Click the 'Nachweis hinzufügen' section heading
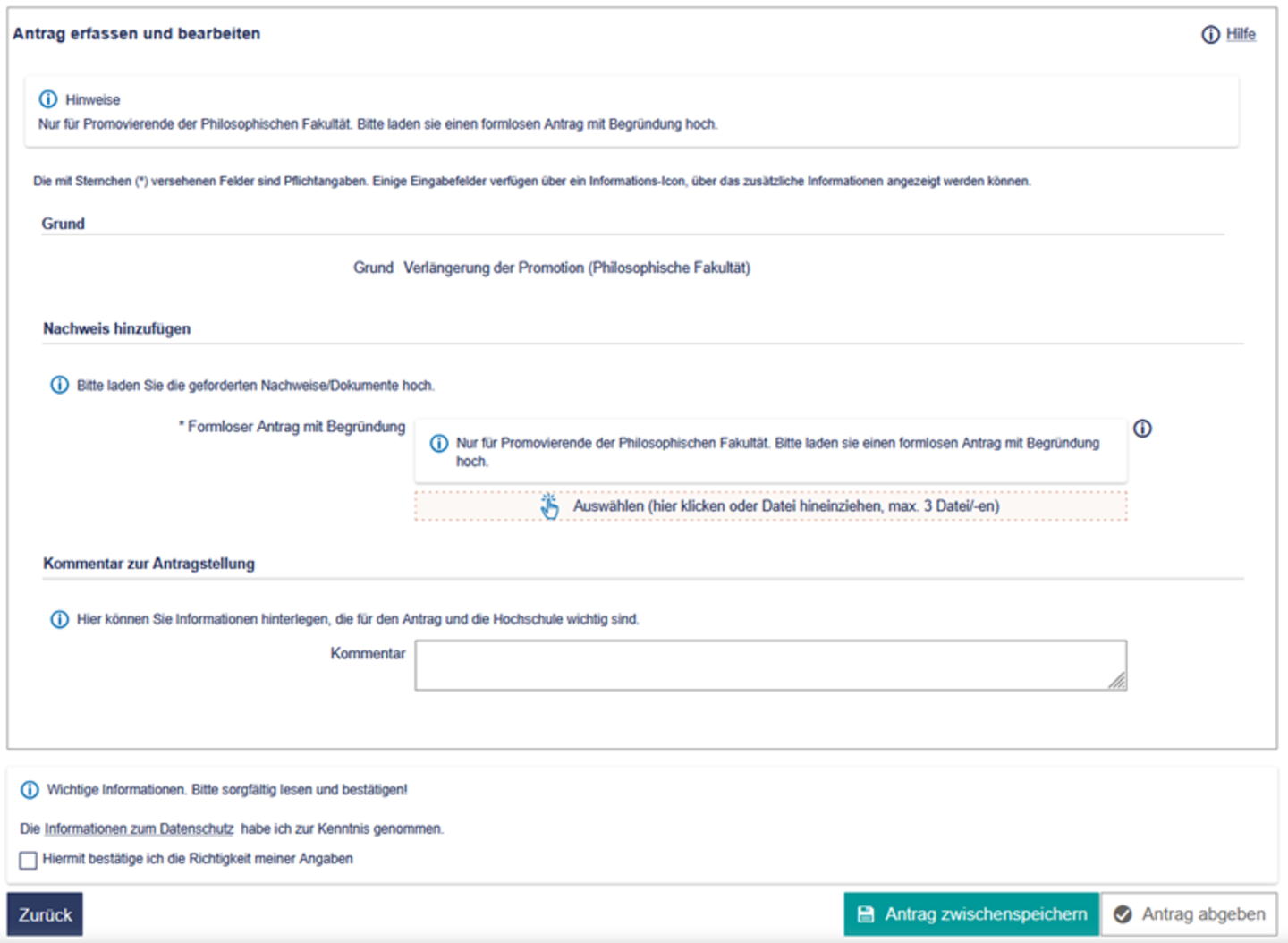Viewport: 1288px width, 943px height. (x=116, y=328)
